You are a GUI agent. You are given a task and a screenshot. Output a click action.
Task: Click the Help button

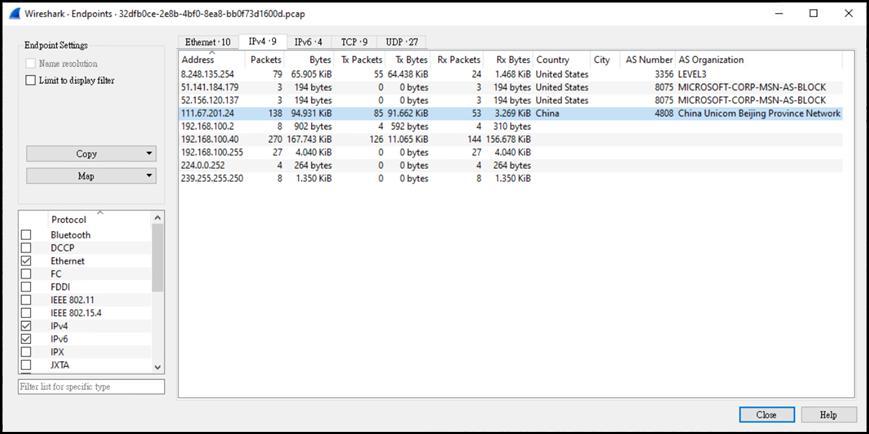click(x=829, y=415)
